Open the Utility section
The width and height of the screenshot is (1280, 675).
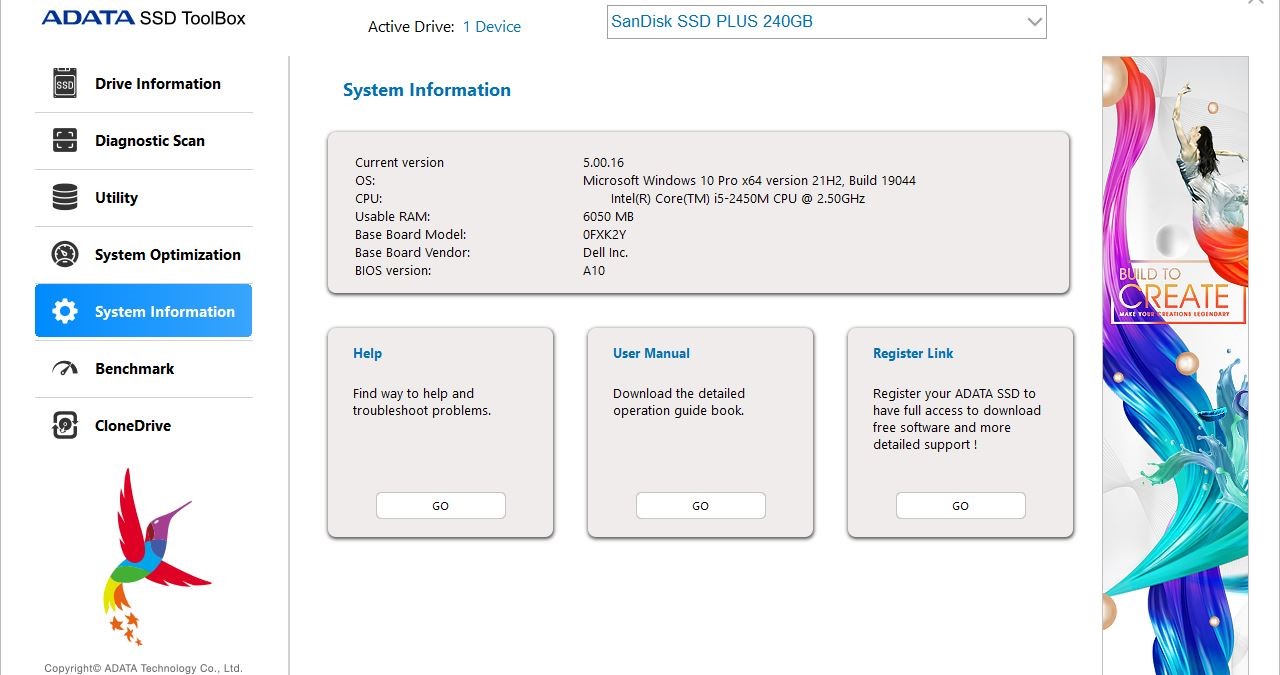click(144, 198)
